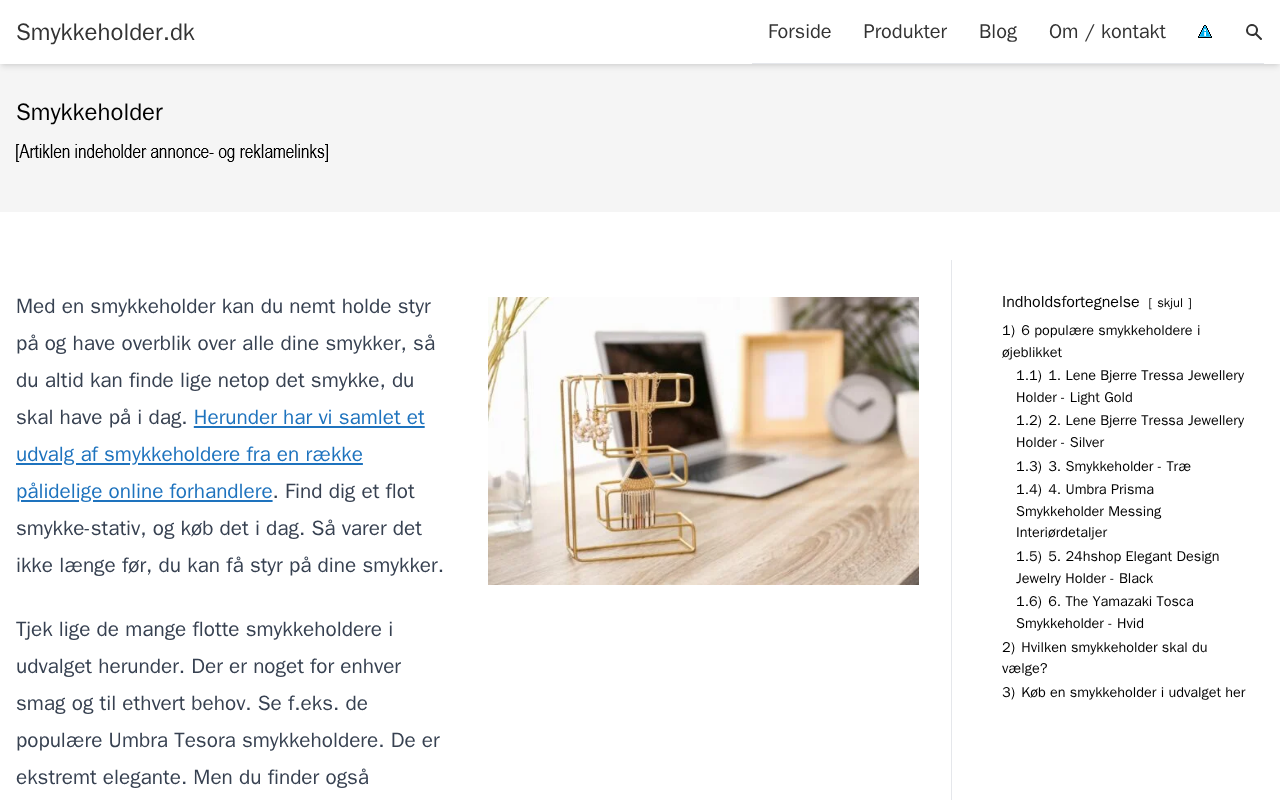Jump to 24hshop Elegant Design Jewelry Holder
This screenshot has height=800, width=1280.
tap(1118, 567)
